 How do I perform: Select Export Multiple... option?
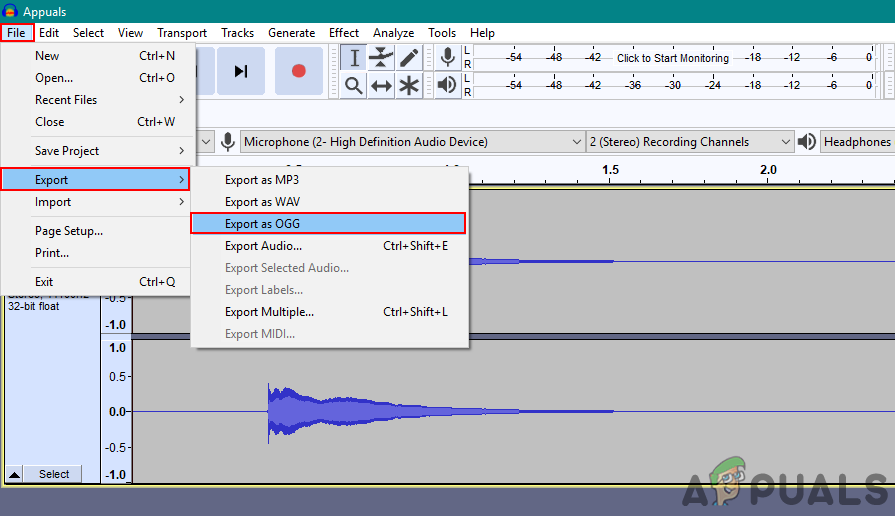pos(329,312)
